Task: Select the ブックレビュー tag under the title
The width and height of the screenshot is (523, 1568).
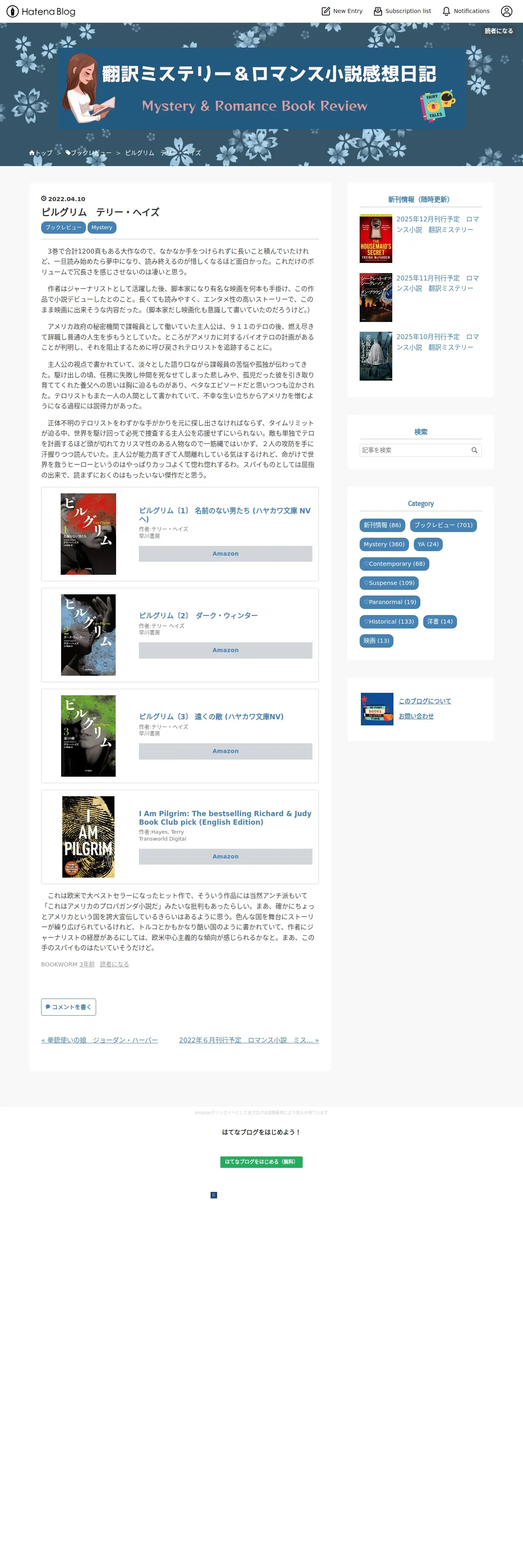Action: click(63, 228)
